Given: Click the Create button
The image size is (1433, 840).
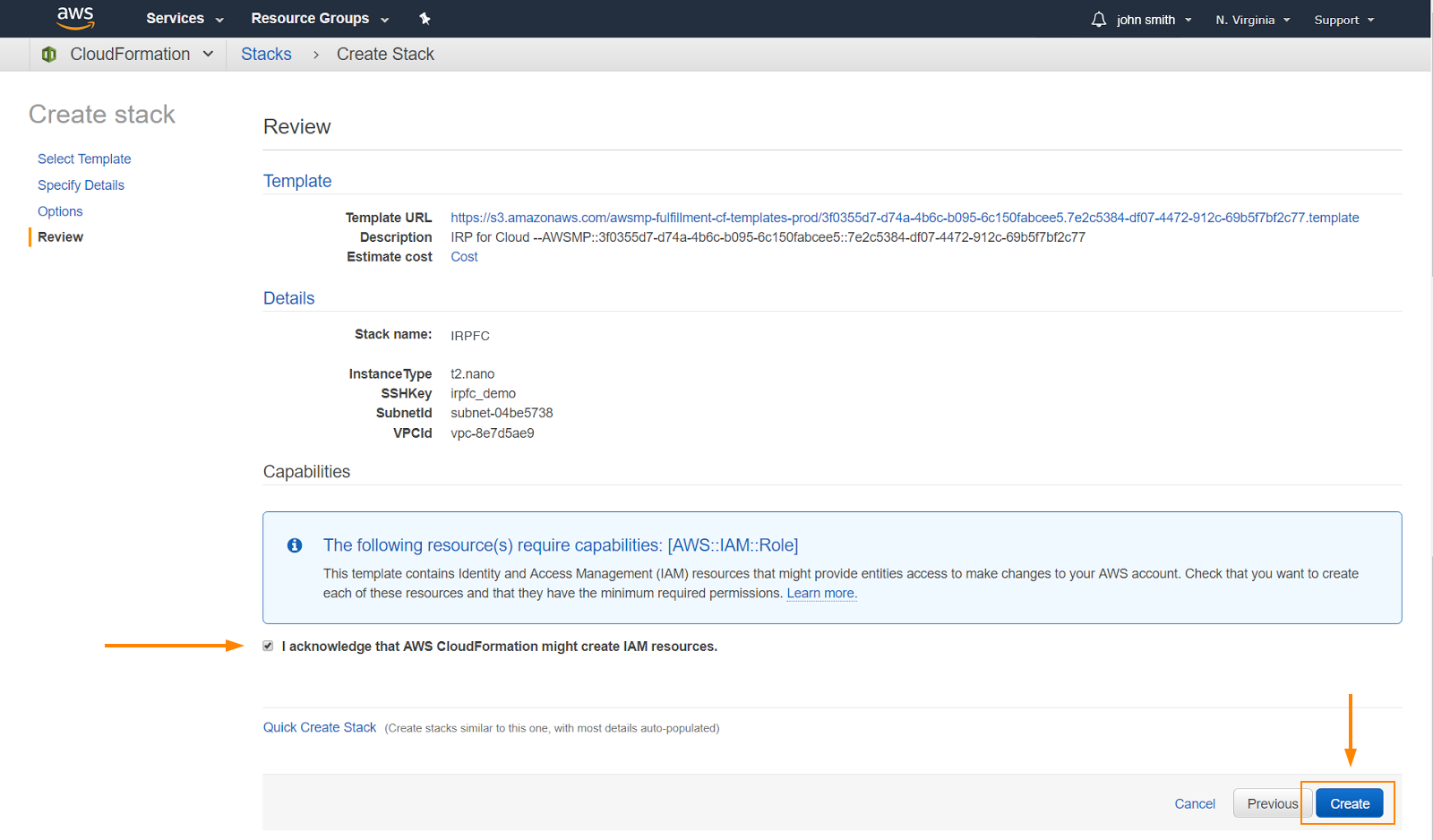Looking at the screenshot, I should [1350, 803].
